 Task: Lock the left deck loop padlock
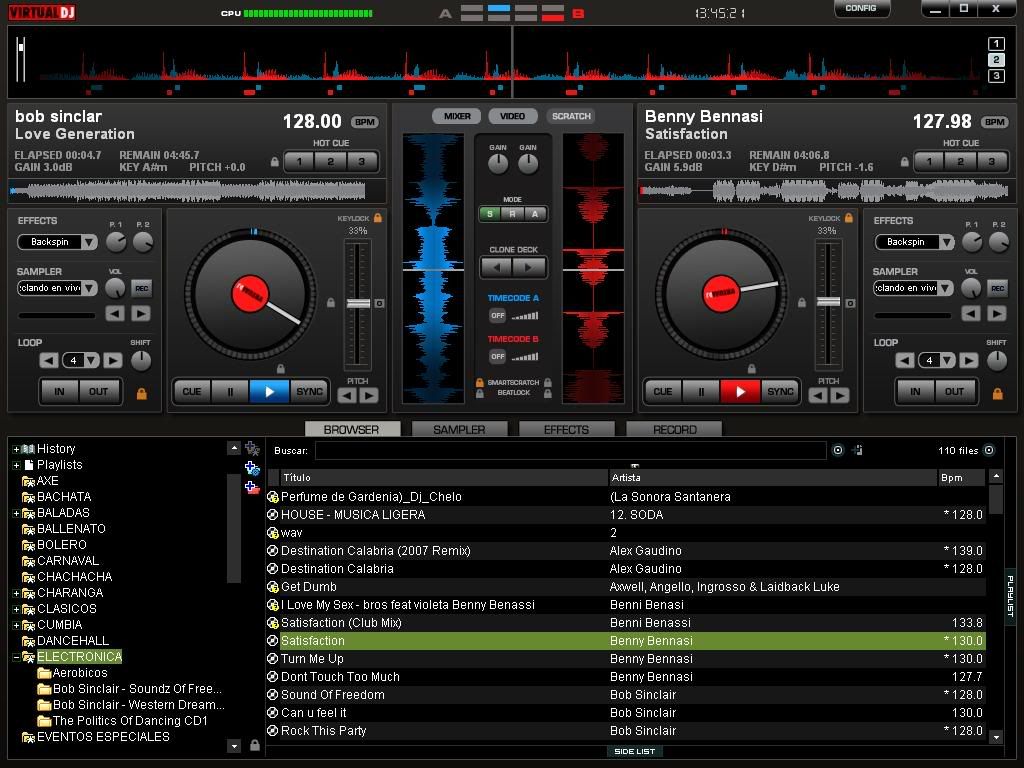click(x=141, y=394)
